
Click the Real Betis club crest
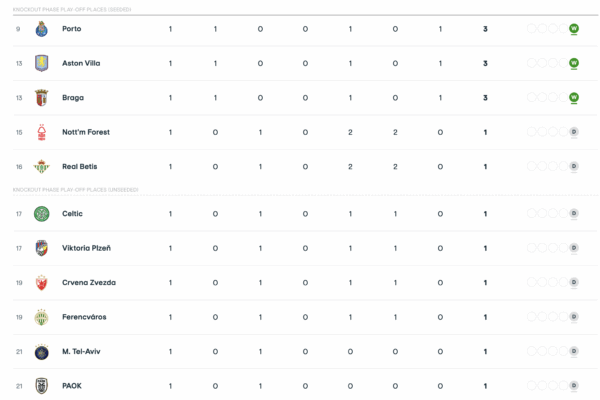pos(41,166)
